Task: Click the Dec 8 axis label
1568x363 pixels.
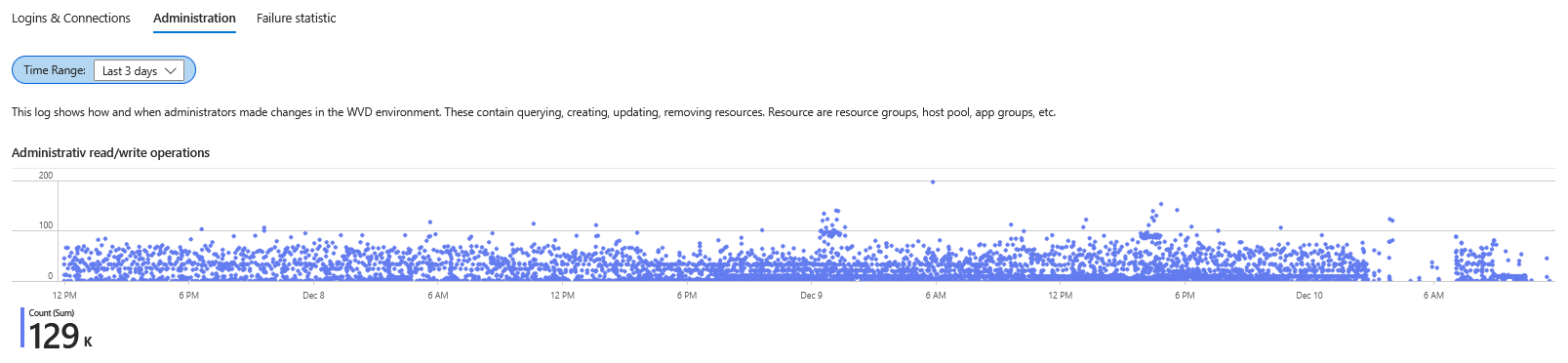Action: pos(313,296)
